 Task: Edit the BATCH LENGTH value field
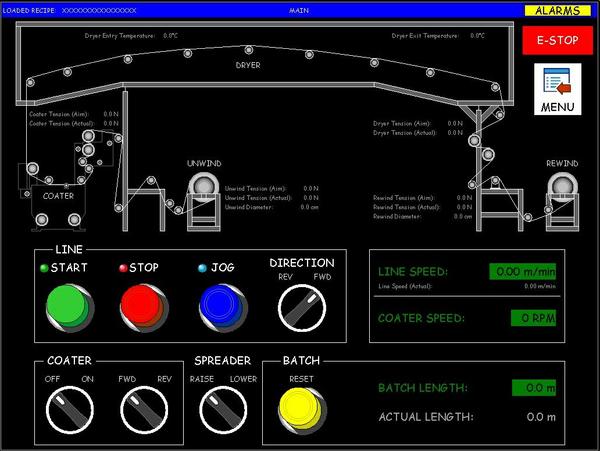pyautogui.click(x=534, y=388)
